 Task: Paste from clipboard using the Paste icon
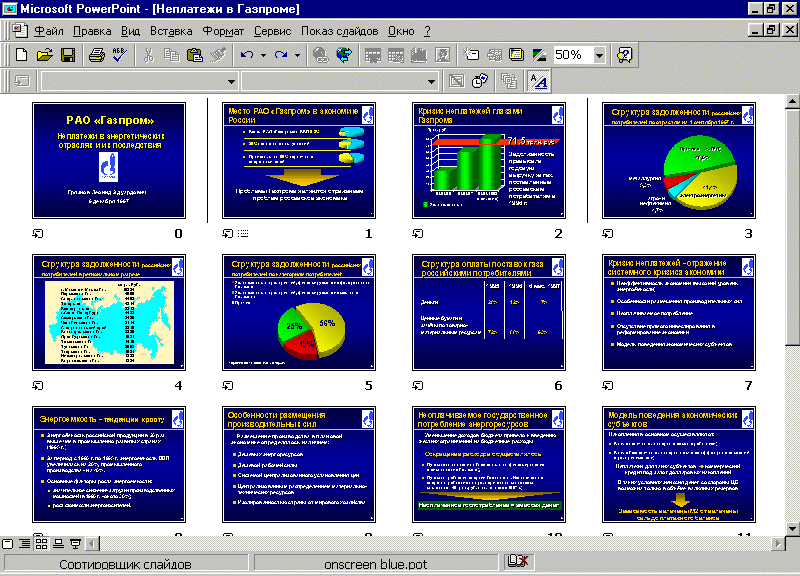point(195,55)
